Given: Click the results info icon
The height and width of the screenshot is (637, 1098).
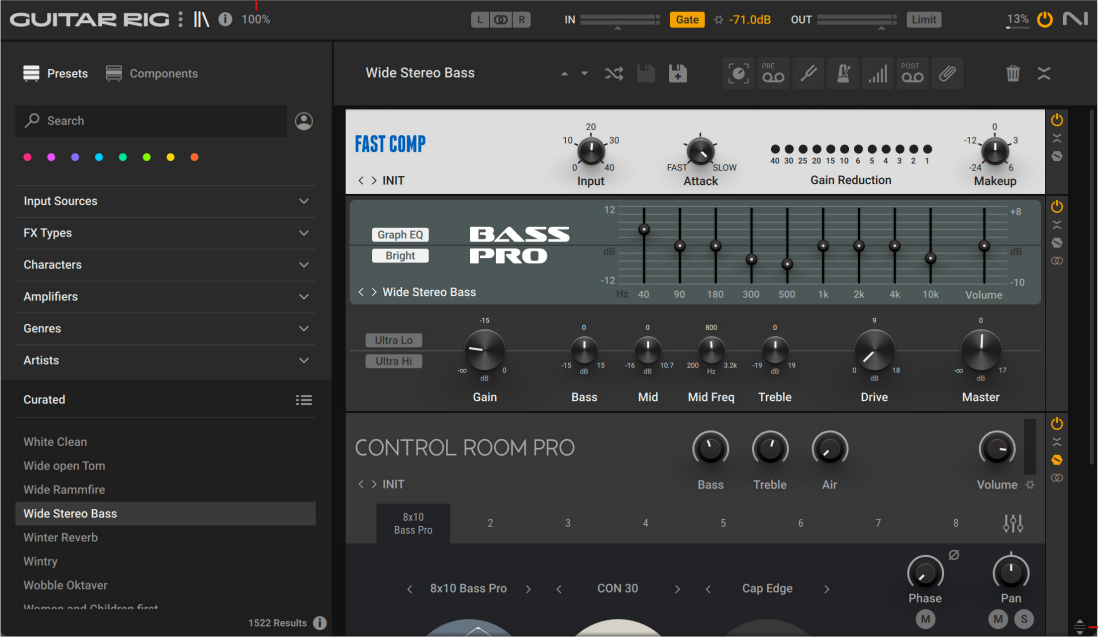Looking at the screenshot, I should coord(320,622).
